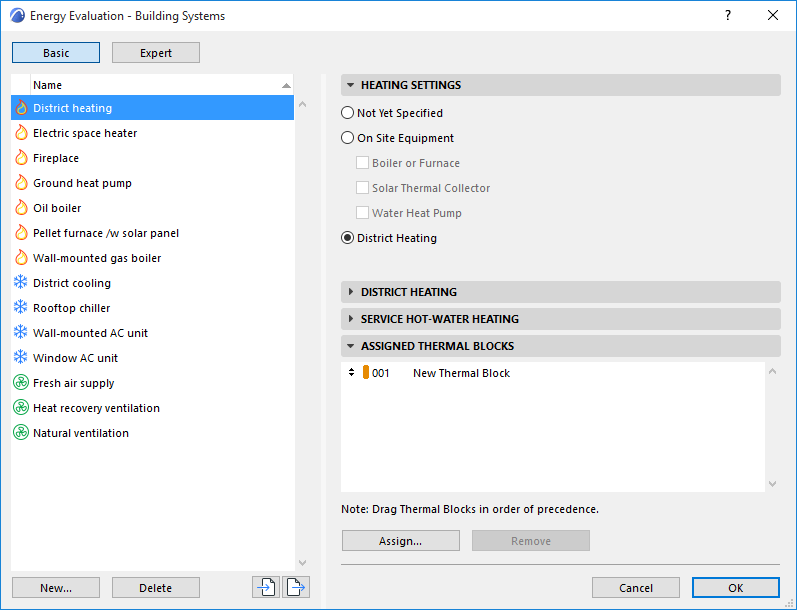Select the Natural ventilation entry
The width and height of the screenshot is (797, 610).
pos(152,432)
